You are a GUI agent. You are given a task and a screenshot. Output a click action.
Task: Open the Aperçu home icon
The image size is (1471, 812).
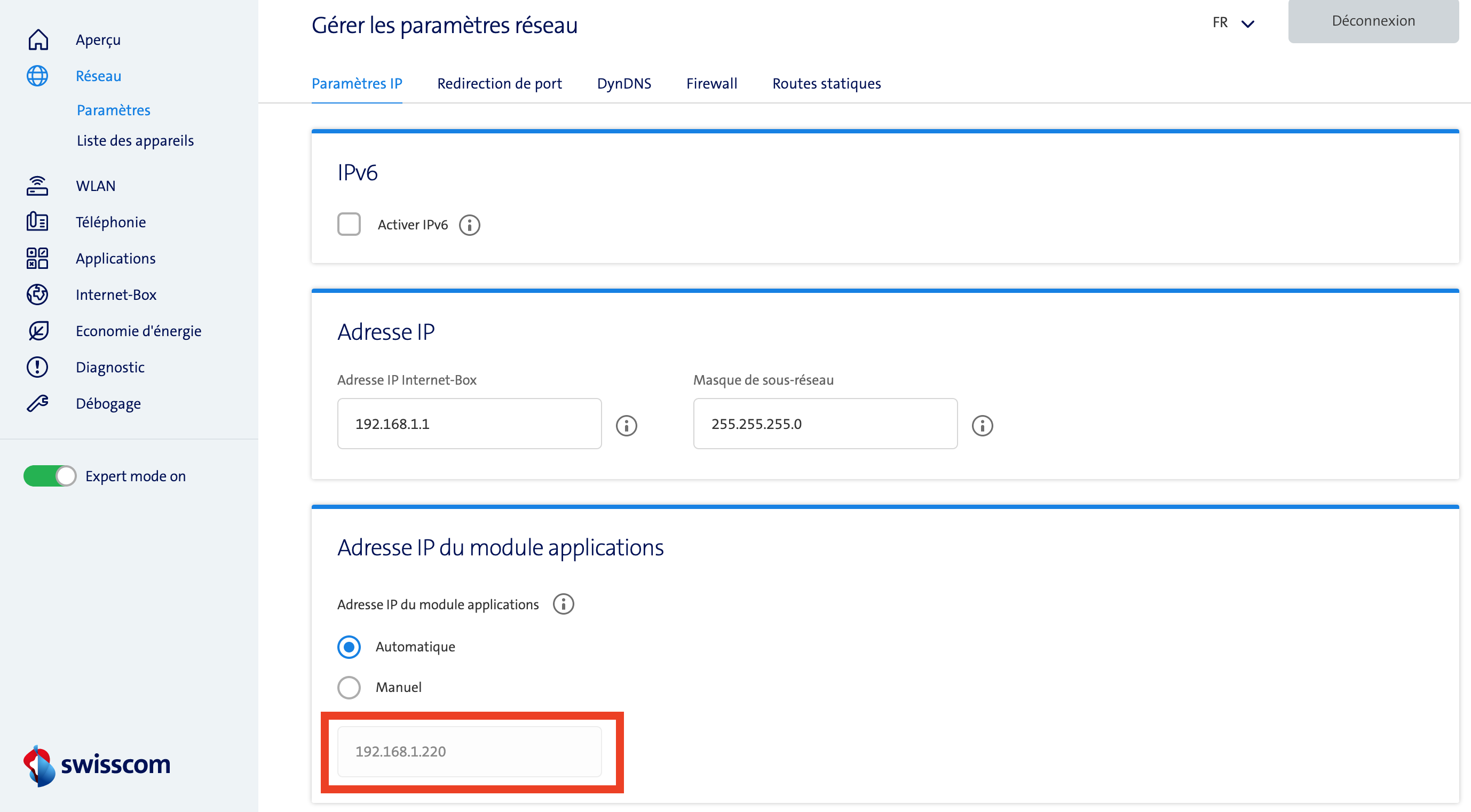(38, 39)
